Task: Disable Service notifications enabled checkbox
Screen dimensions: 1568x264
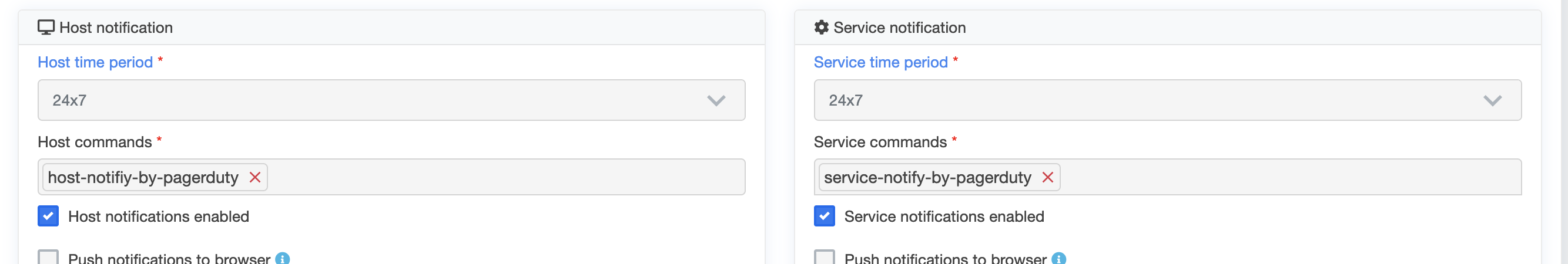Action: point(824,216)
